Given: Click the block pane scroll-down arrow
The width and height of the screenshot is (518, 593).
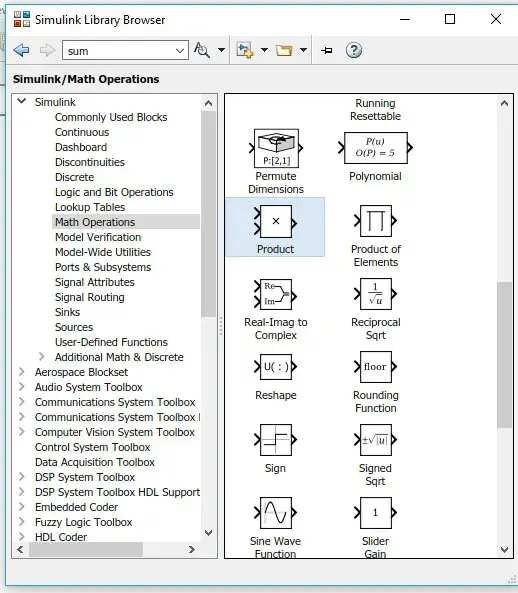Looking at the screenshot, I should tap(504, 550).
